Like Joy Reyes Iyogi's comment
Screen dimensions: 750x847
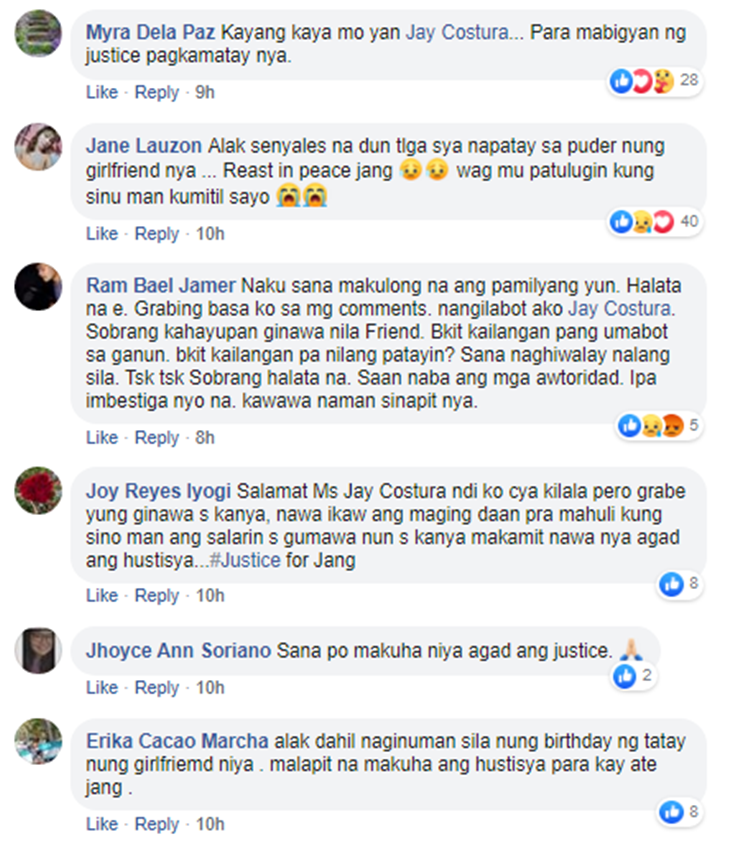102,595
